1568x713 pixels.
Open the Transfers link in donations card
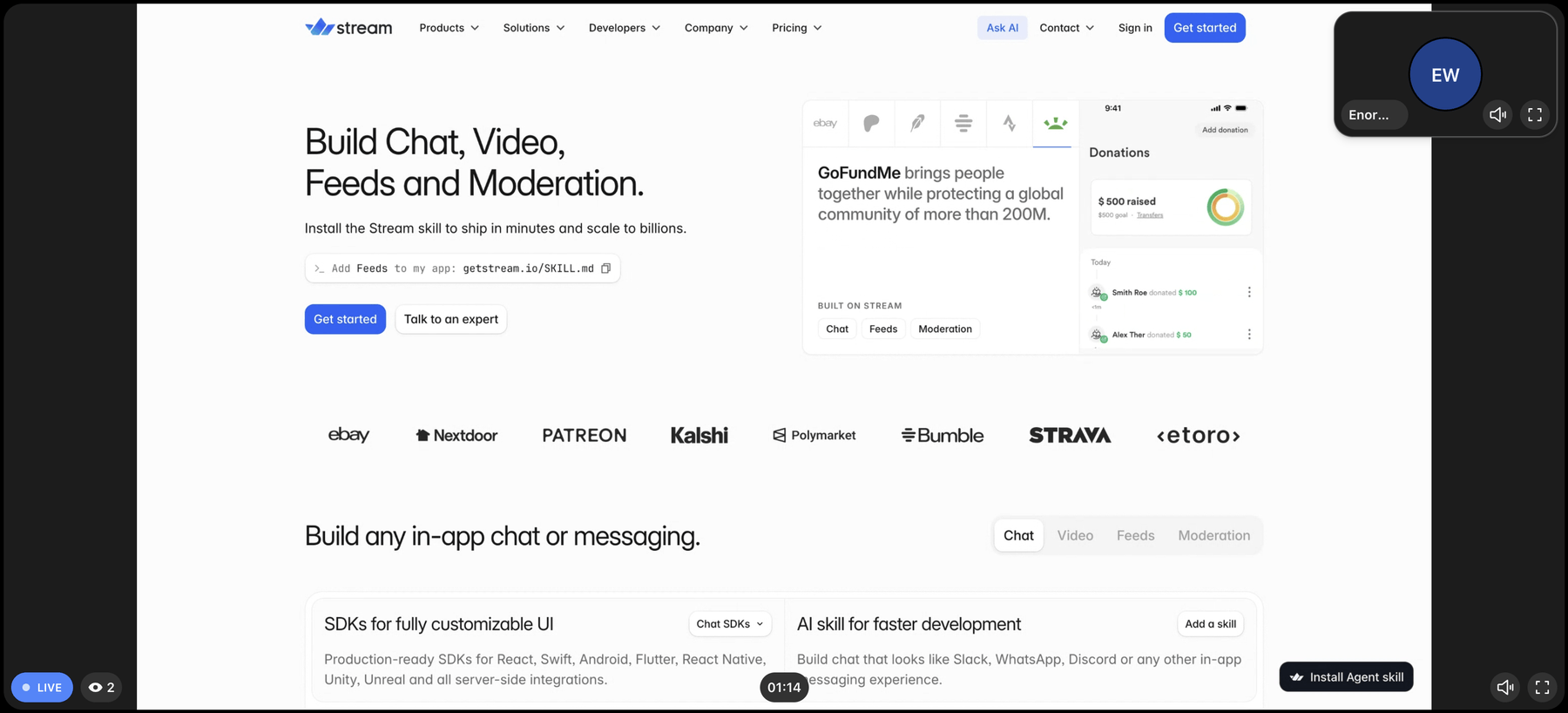1150,215
